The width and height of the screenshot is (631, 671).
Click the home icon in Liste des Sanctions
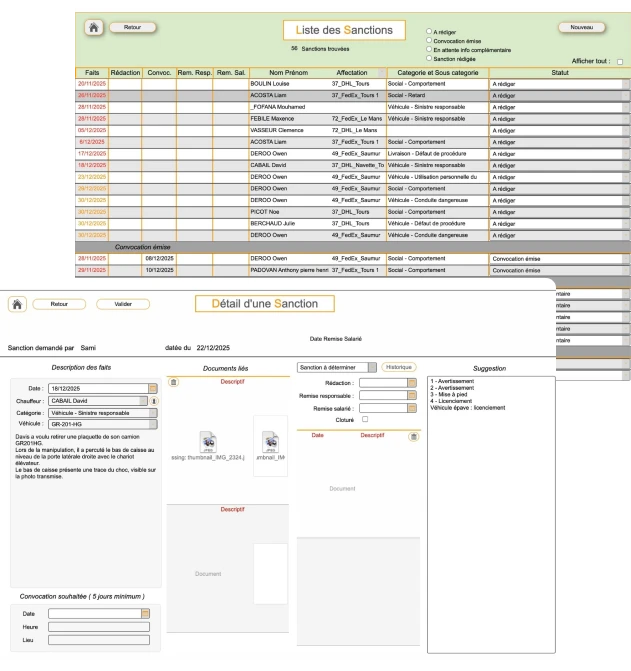[94, 29]
